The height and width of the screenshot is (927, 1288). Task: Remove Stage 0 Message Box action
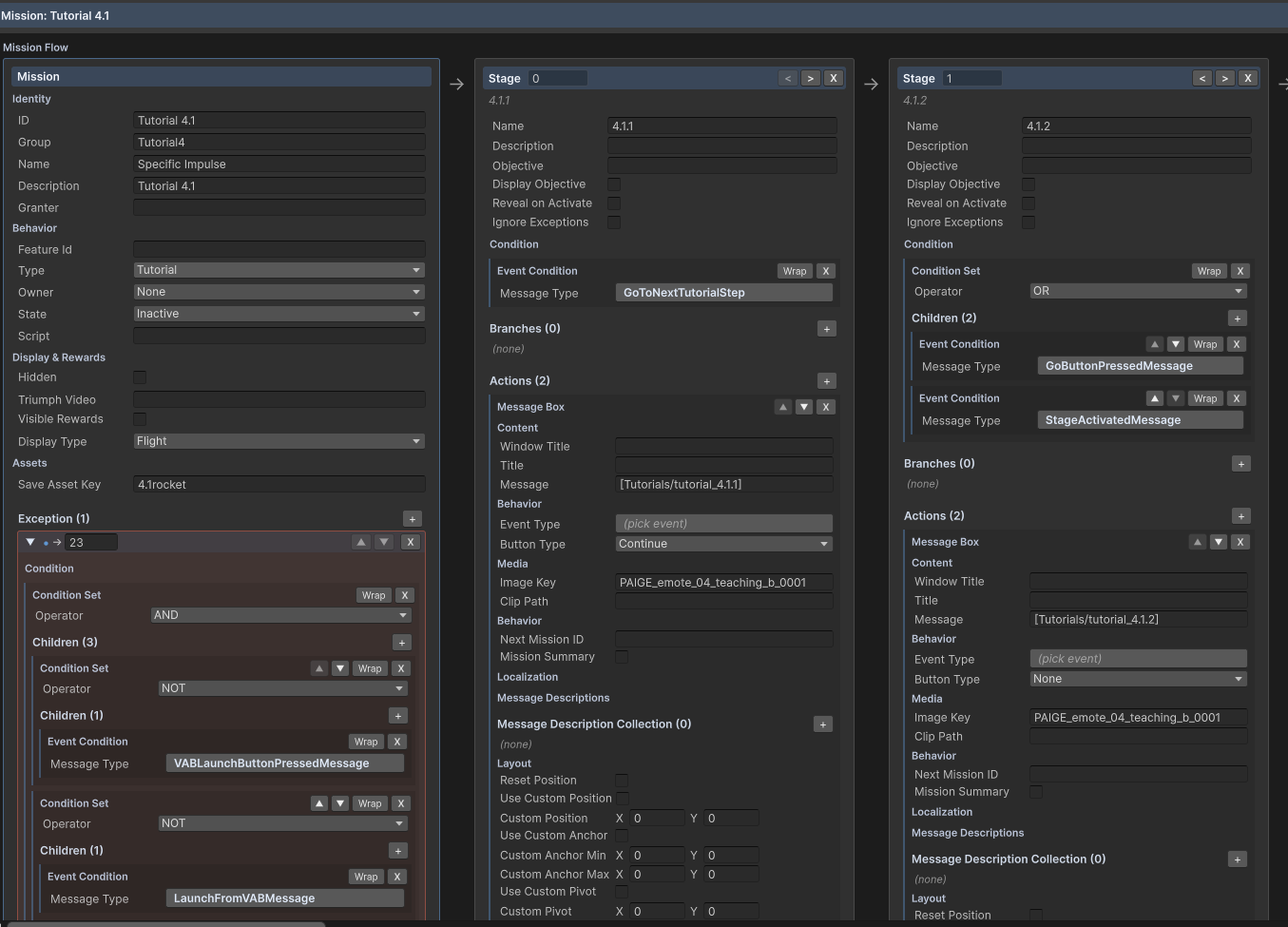(826, 407)
